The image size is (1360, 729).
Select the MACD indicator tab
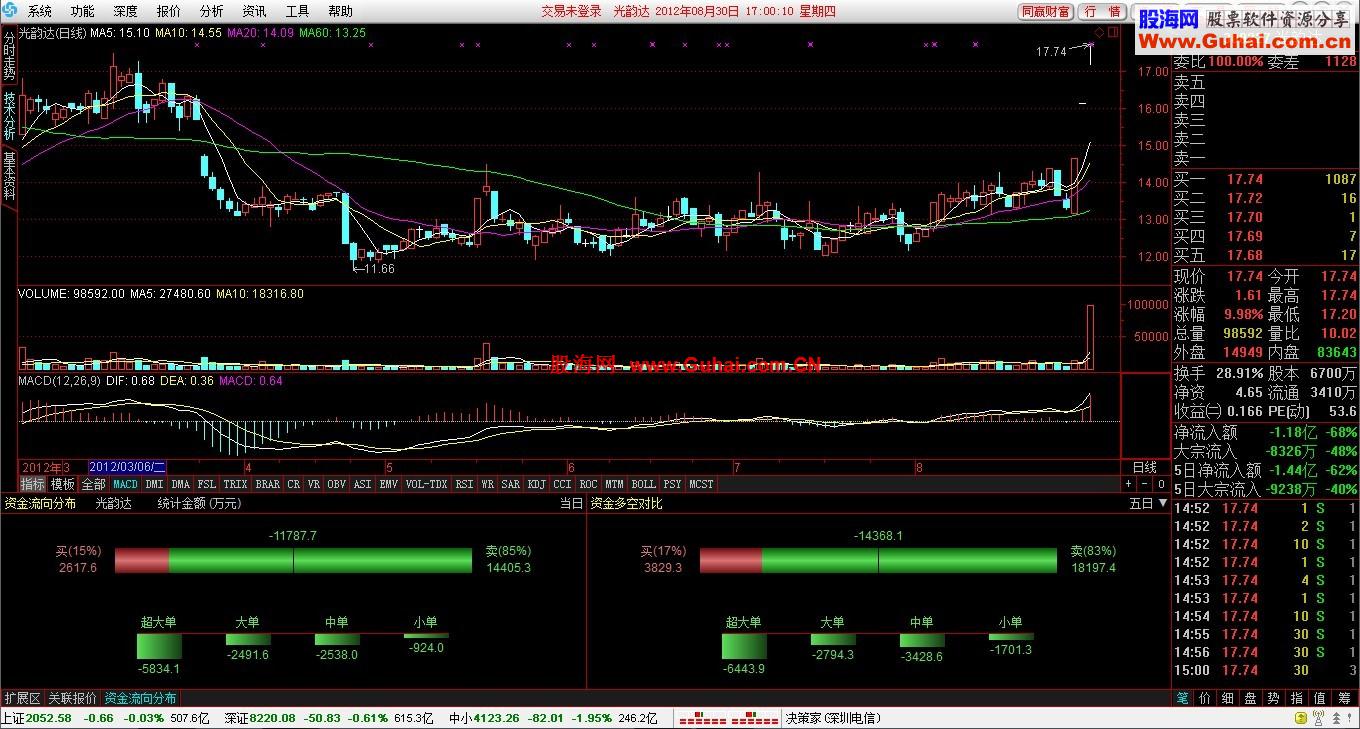(125, 484)
